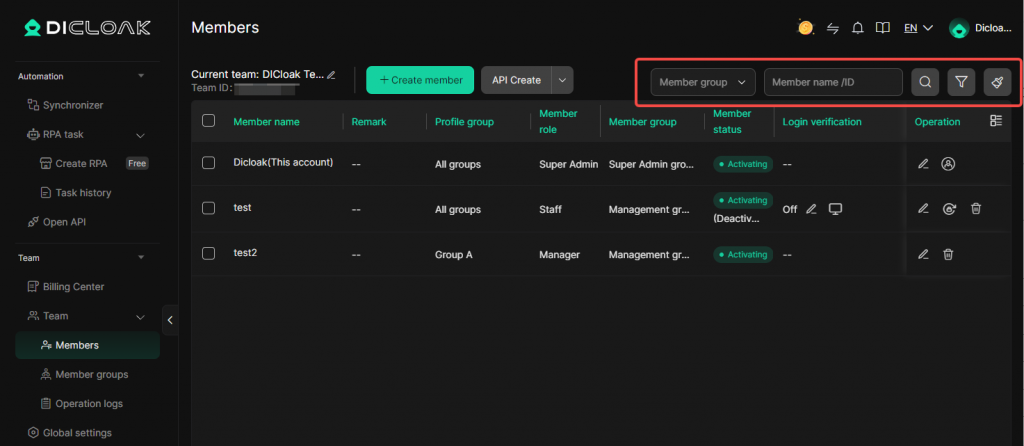Screen dimensions: 1024x446
Task: Click the Create member button
Action: [x=420, y=80]
